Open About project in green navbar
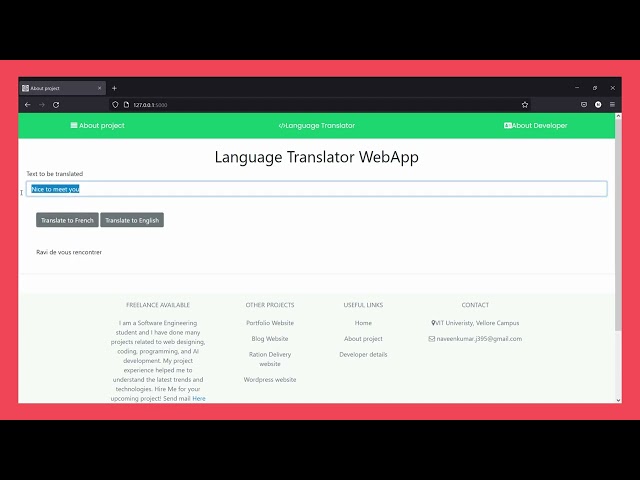This screenshot has height=480, width=640. click(97, 125)
